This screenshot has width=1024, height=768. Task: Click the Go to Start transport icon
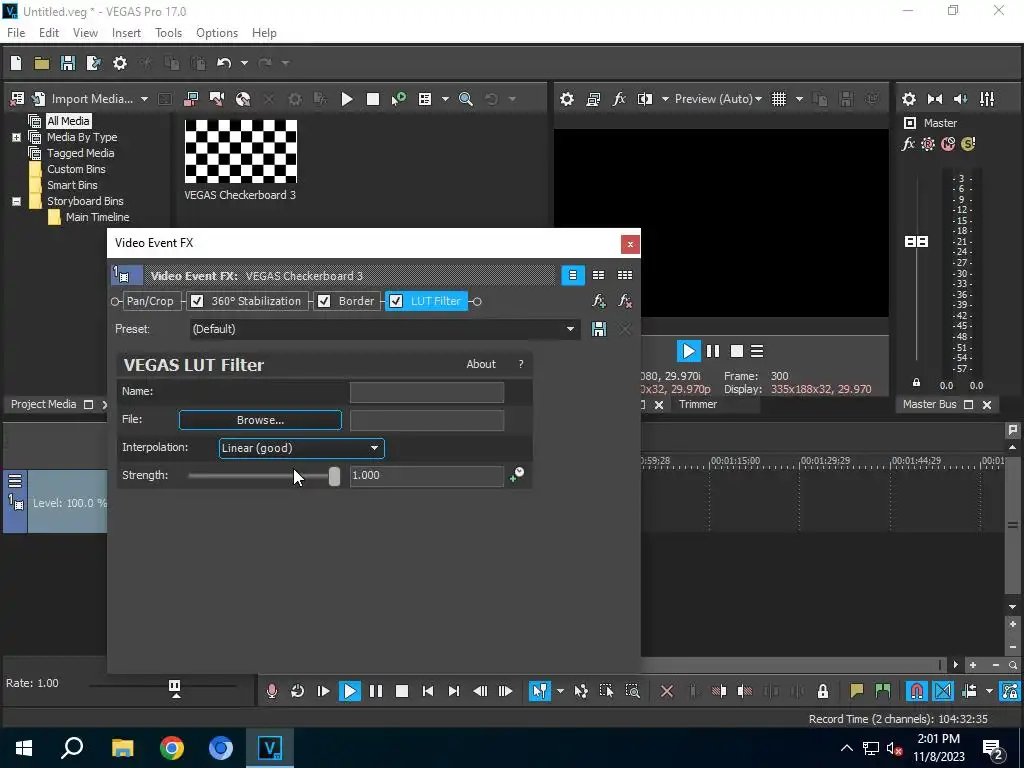(x=428, y=691)
